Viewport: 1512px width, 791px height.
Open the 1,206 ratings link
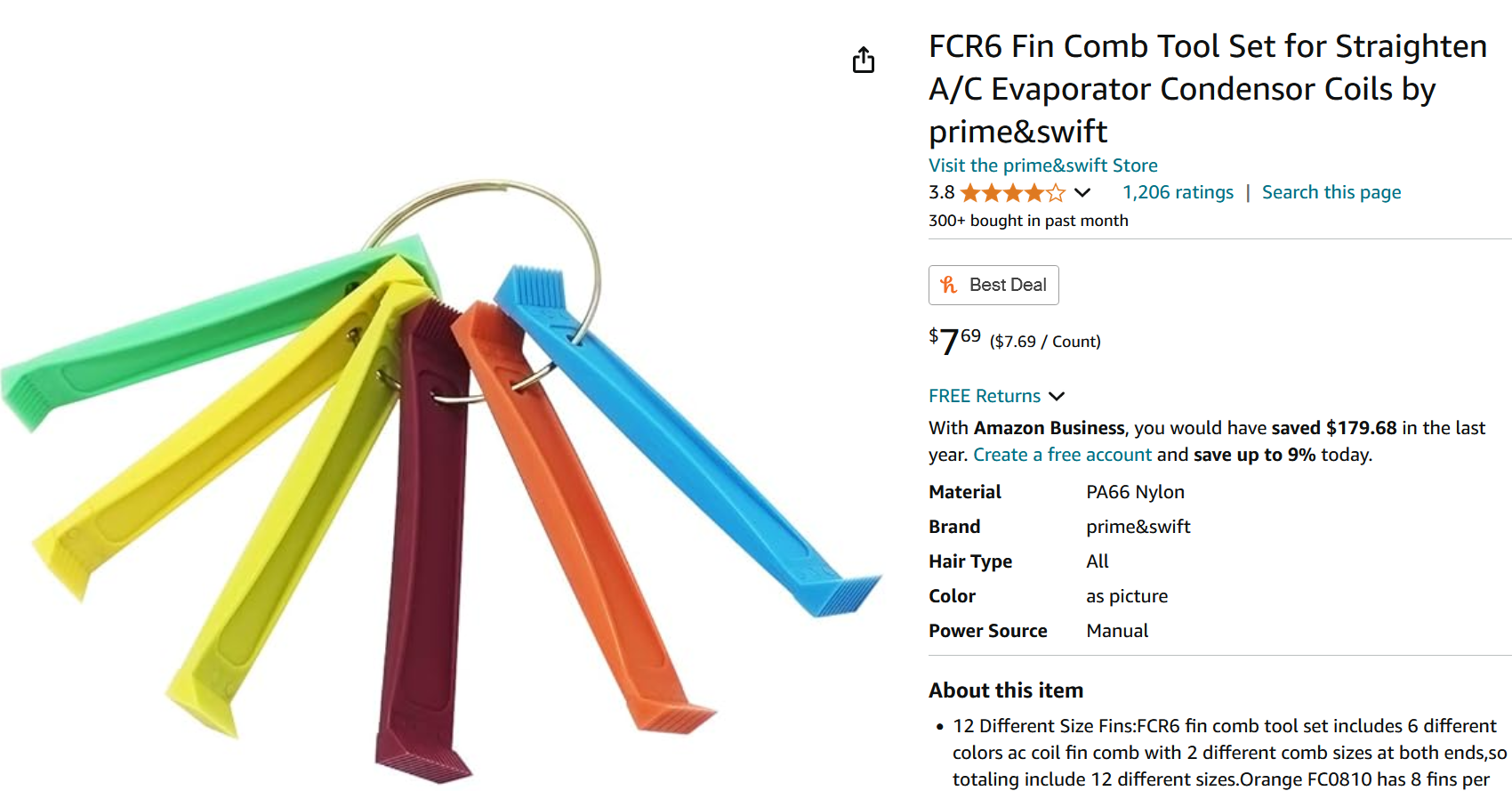click(x=1178, y=192)
